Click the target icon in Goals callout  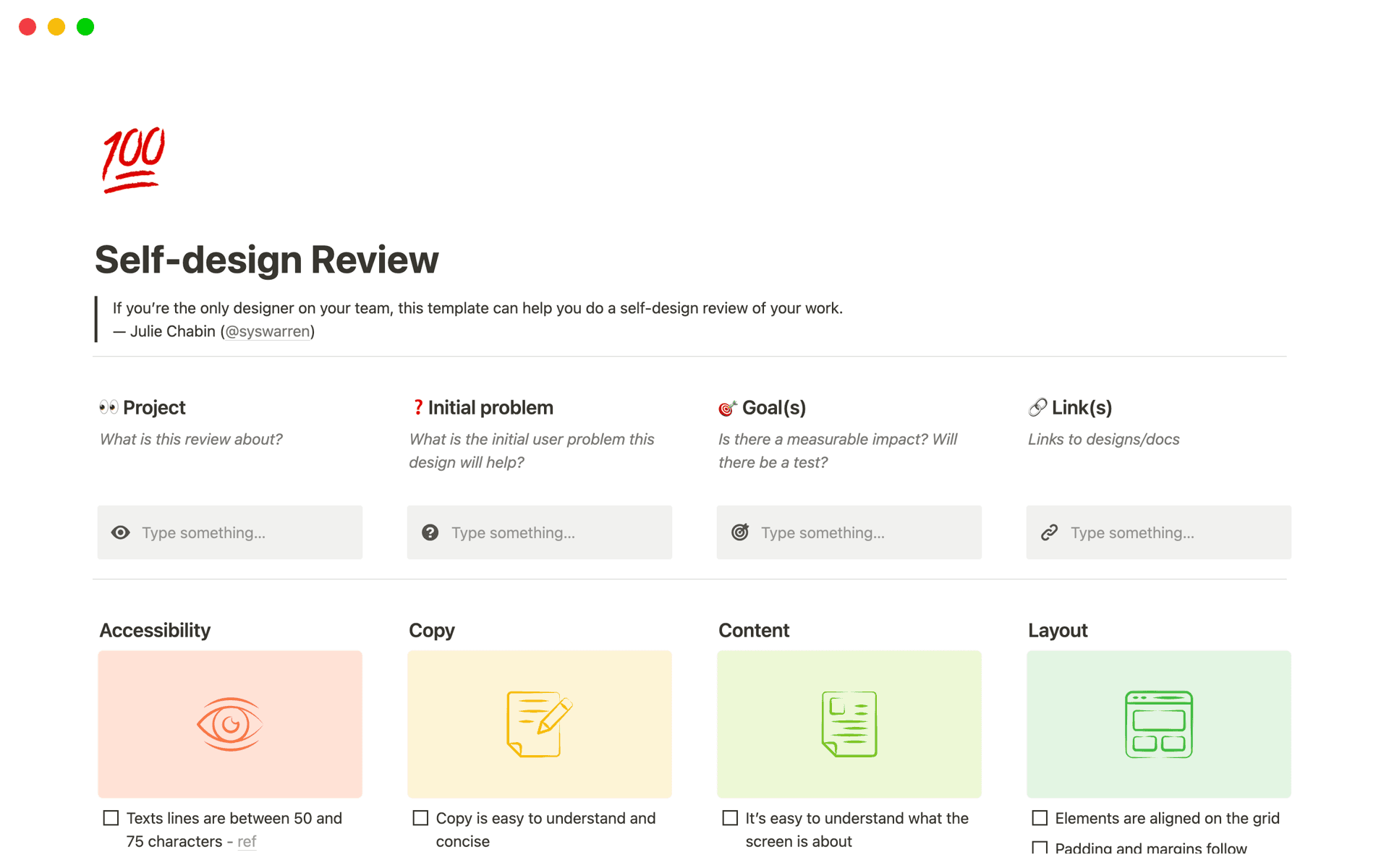tap(740, 533)
